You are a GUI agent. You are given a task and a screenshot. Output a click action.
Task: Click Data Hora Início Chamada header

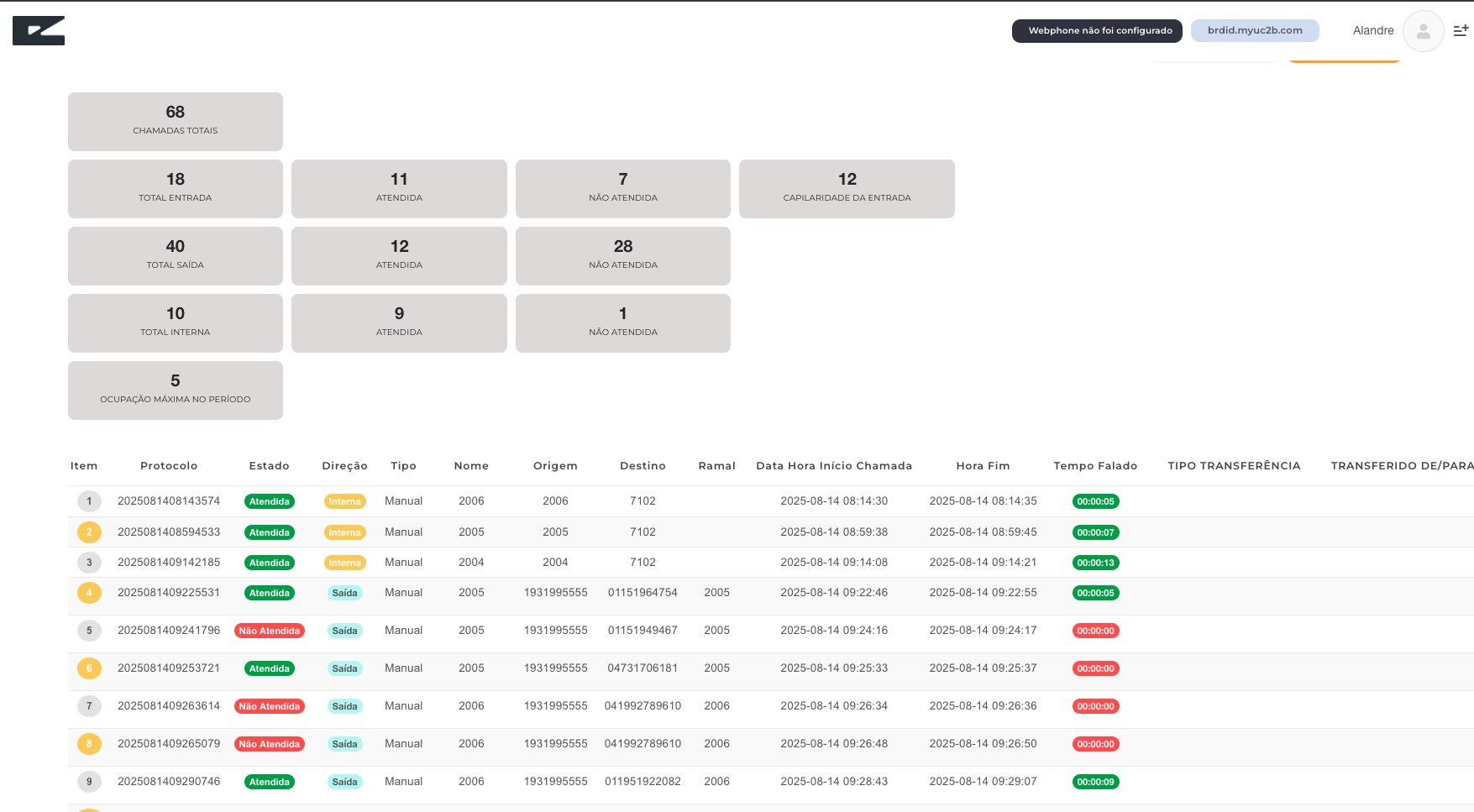pos(834,466)
